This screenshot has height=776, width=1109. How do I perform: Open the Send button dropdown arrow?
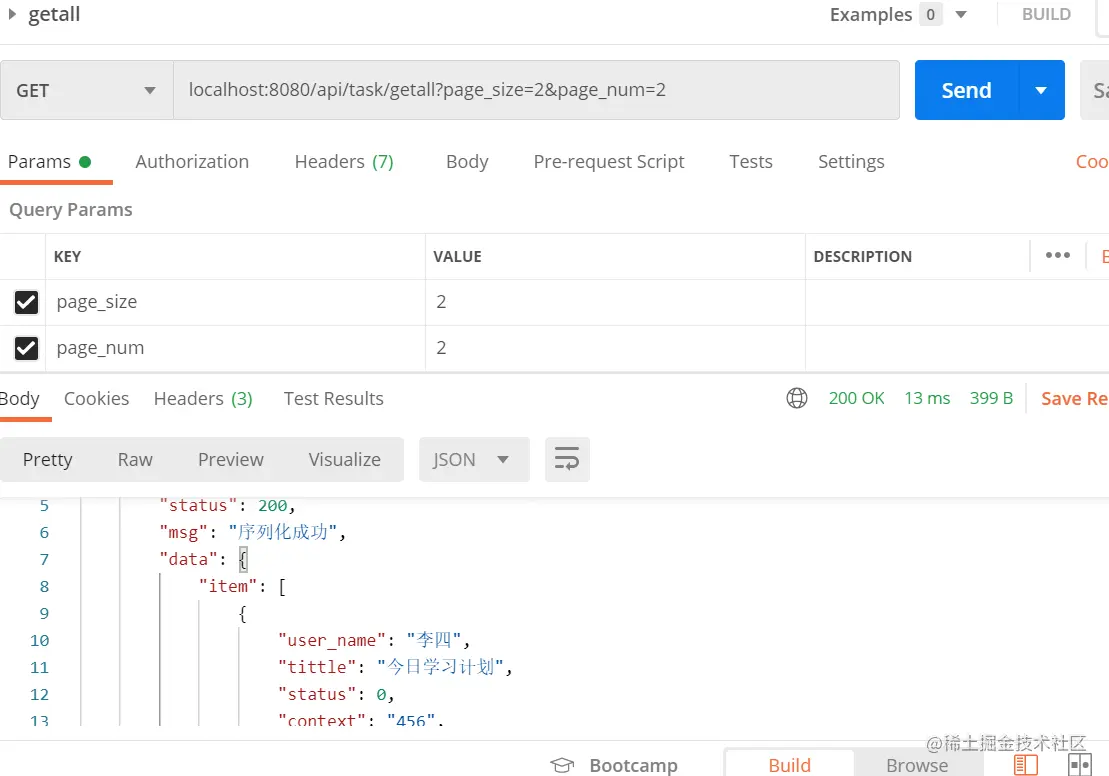pyautogui.click(x=1041, y=90)
